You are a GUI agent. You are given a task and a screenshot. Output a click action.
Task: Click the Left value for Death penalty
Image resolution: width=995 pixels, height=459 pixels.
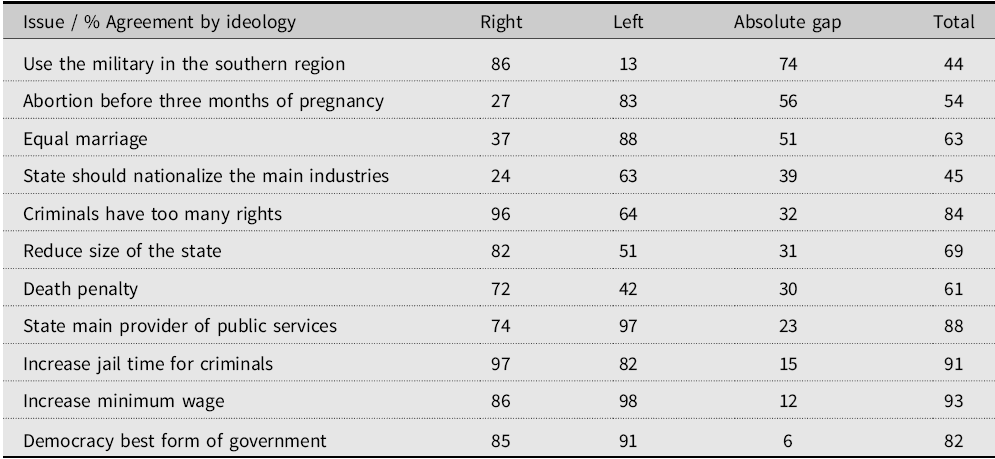click(627, 289)
